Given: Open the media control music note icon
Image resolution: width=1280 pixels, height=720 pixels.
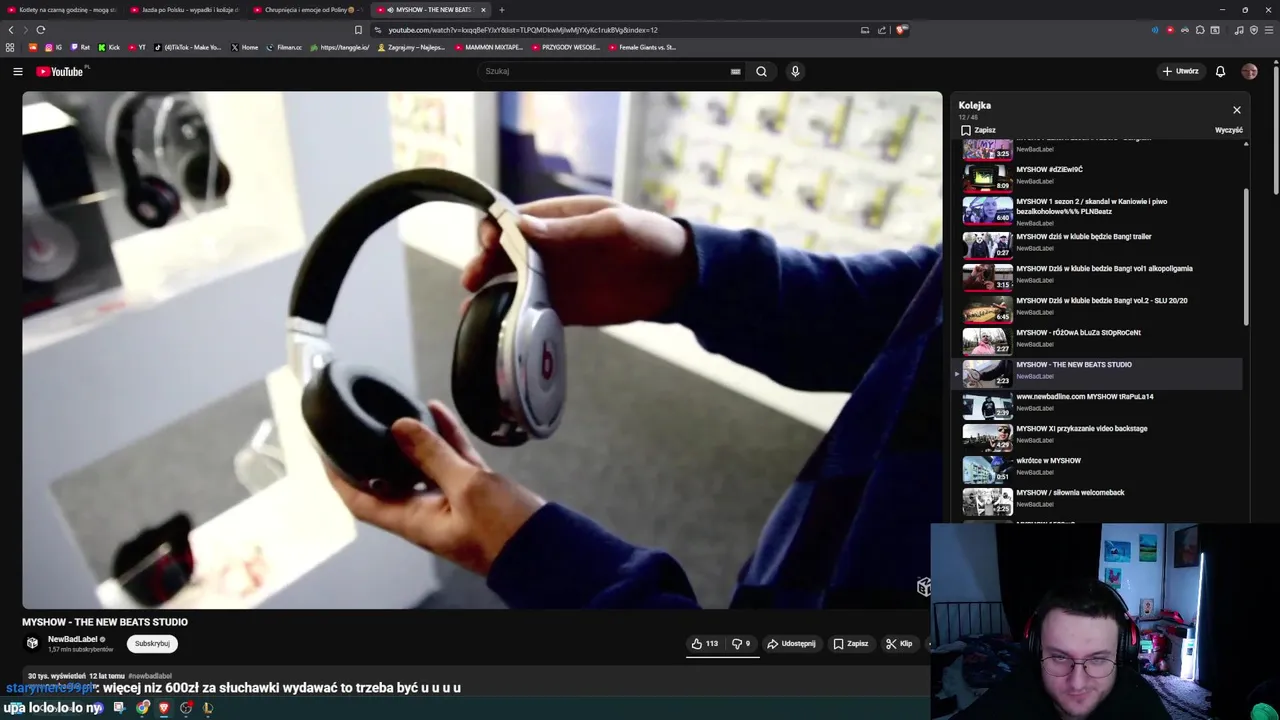Looking at the screenshot, I should [1239, 30].
